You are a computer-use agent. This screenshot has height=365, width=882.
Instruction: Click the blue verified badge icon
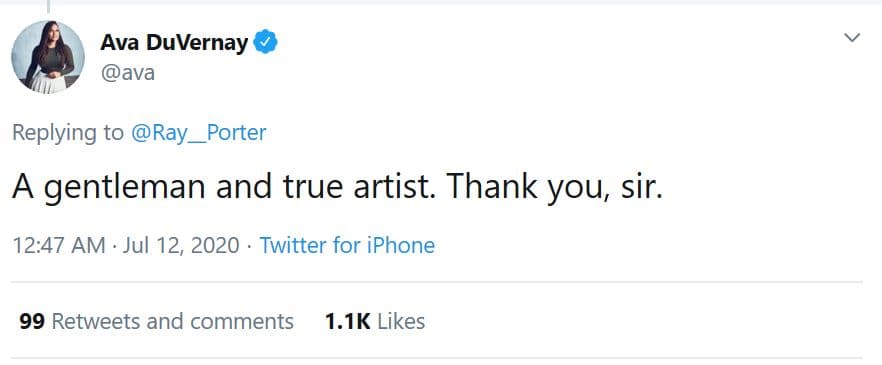(265, 42)
